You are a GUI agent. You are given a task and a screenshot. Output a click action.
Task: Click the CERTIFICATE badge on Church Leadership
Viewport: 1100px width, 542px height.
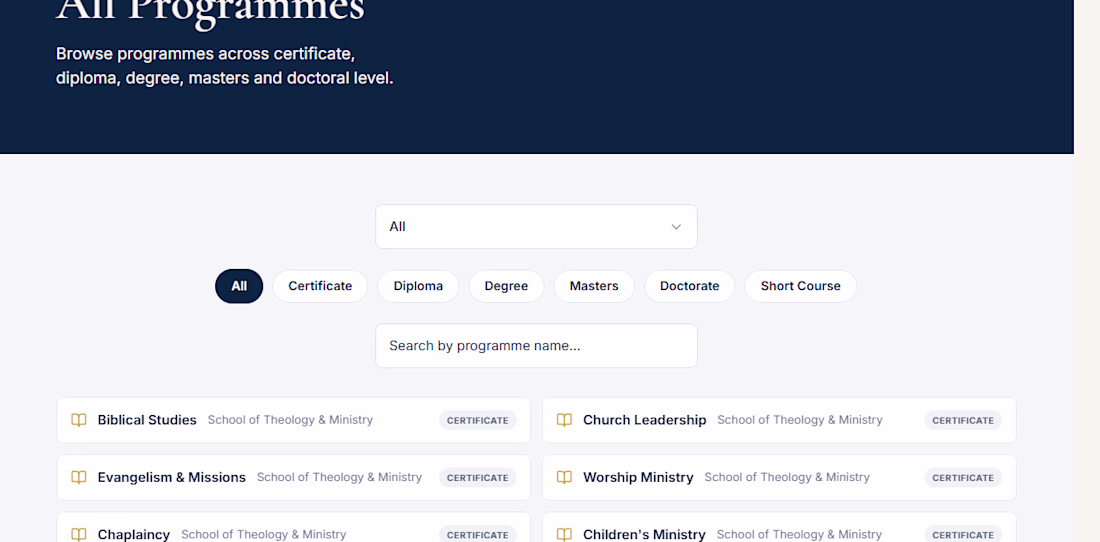(963, 421)
